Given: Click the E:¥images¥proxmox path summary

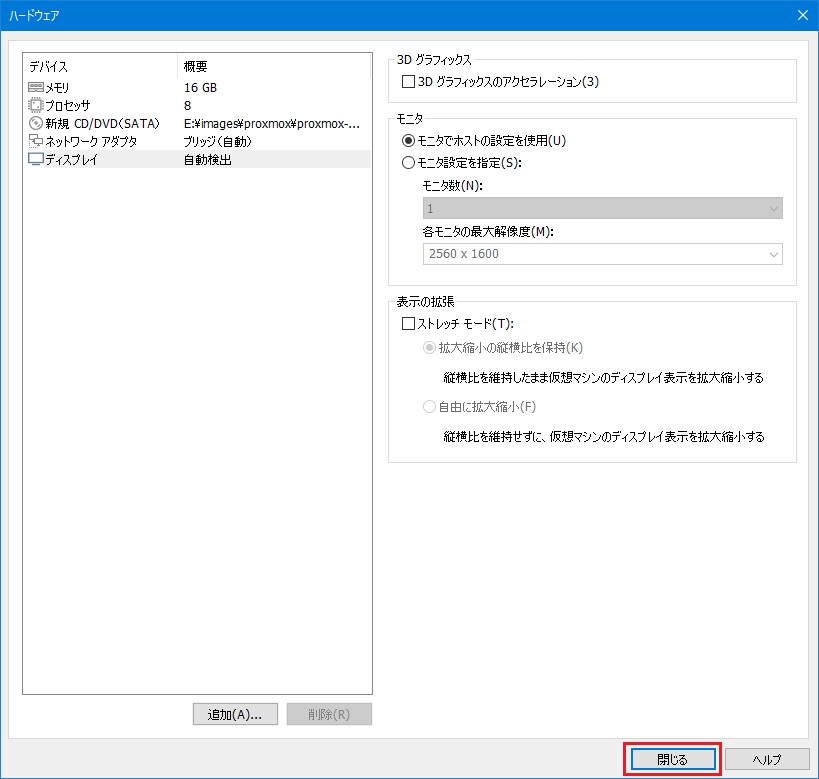Looking at the screenshot, I should pos(272,124).
